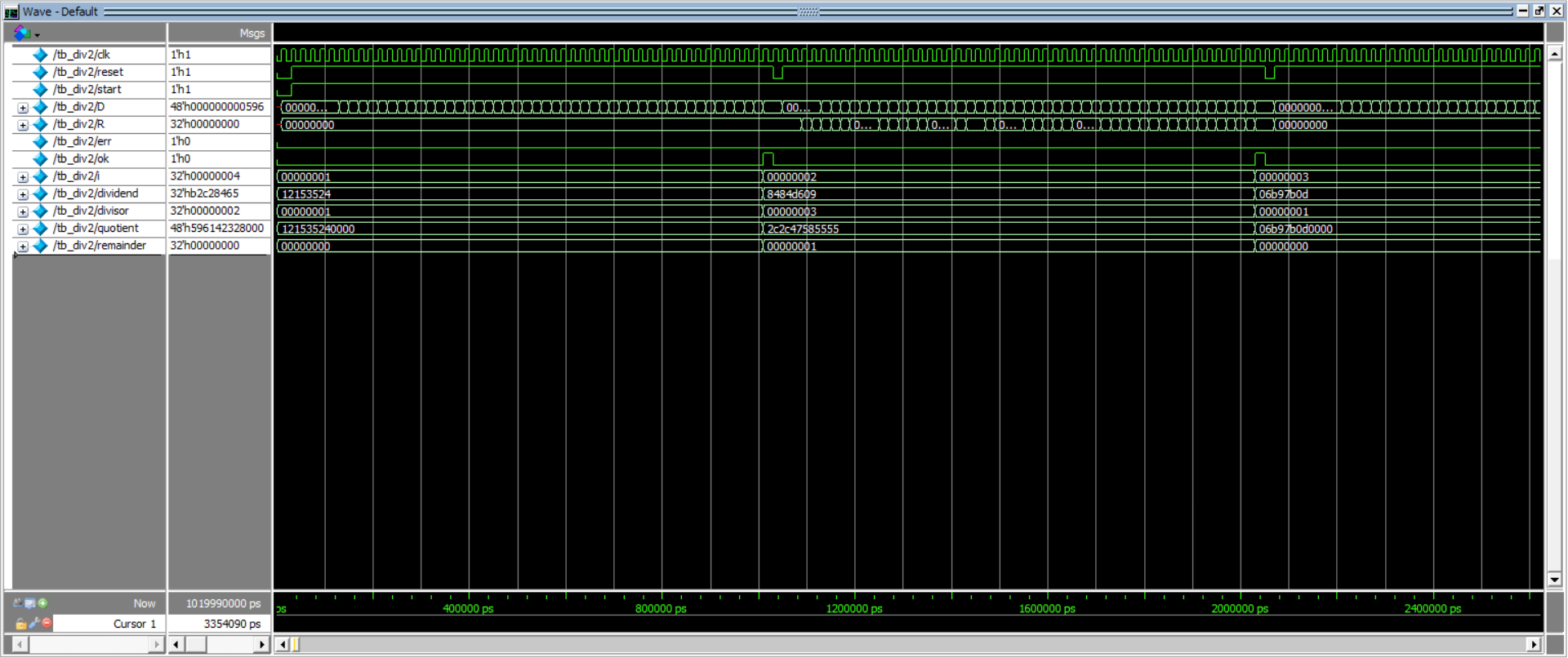Click the diamond icon for /tb_div2/clk
Viewport: 1568px width, 658px height.
tap(40, 55)
